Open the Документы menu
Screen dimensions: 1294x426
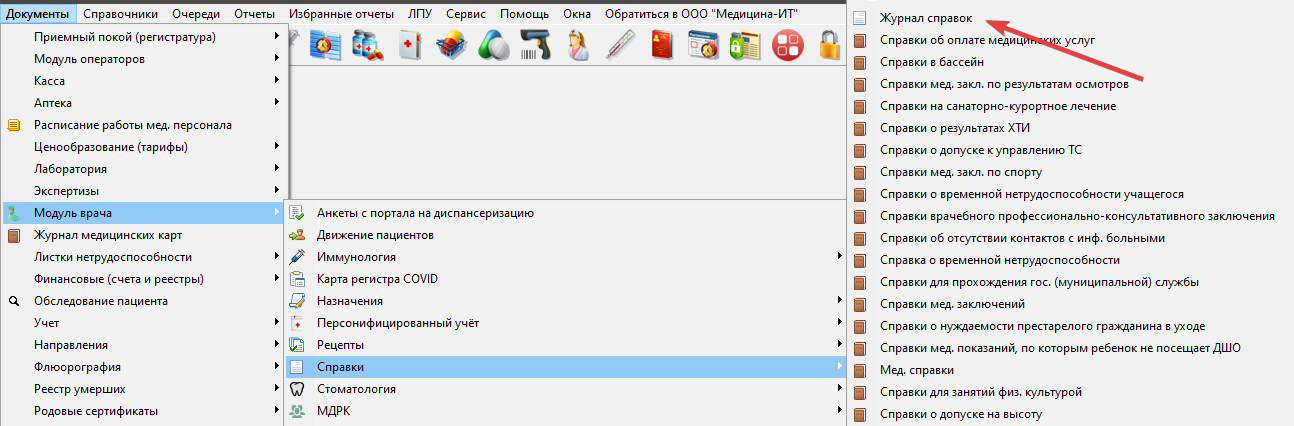pos(38,14)
